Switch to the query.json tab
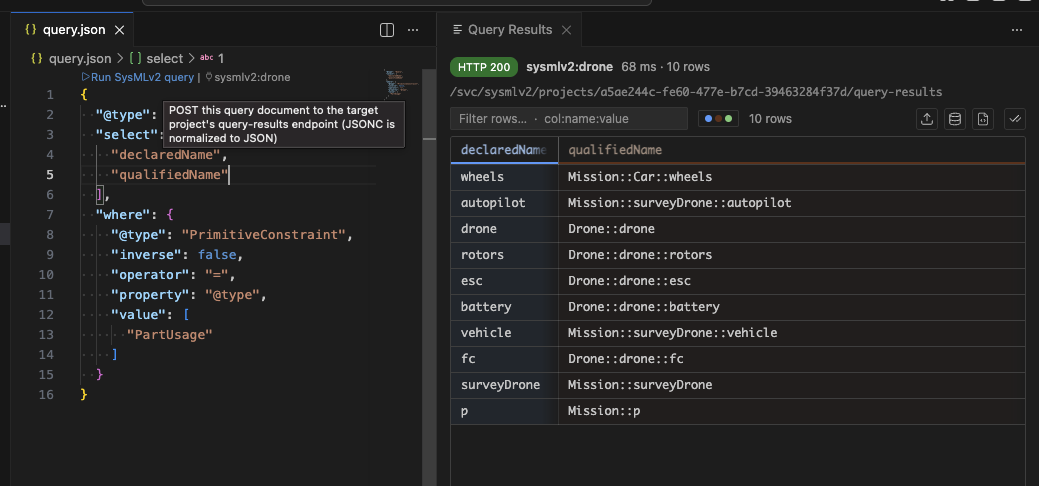 [72, 30]
